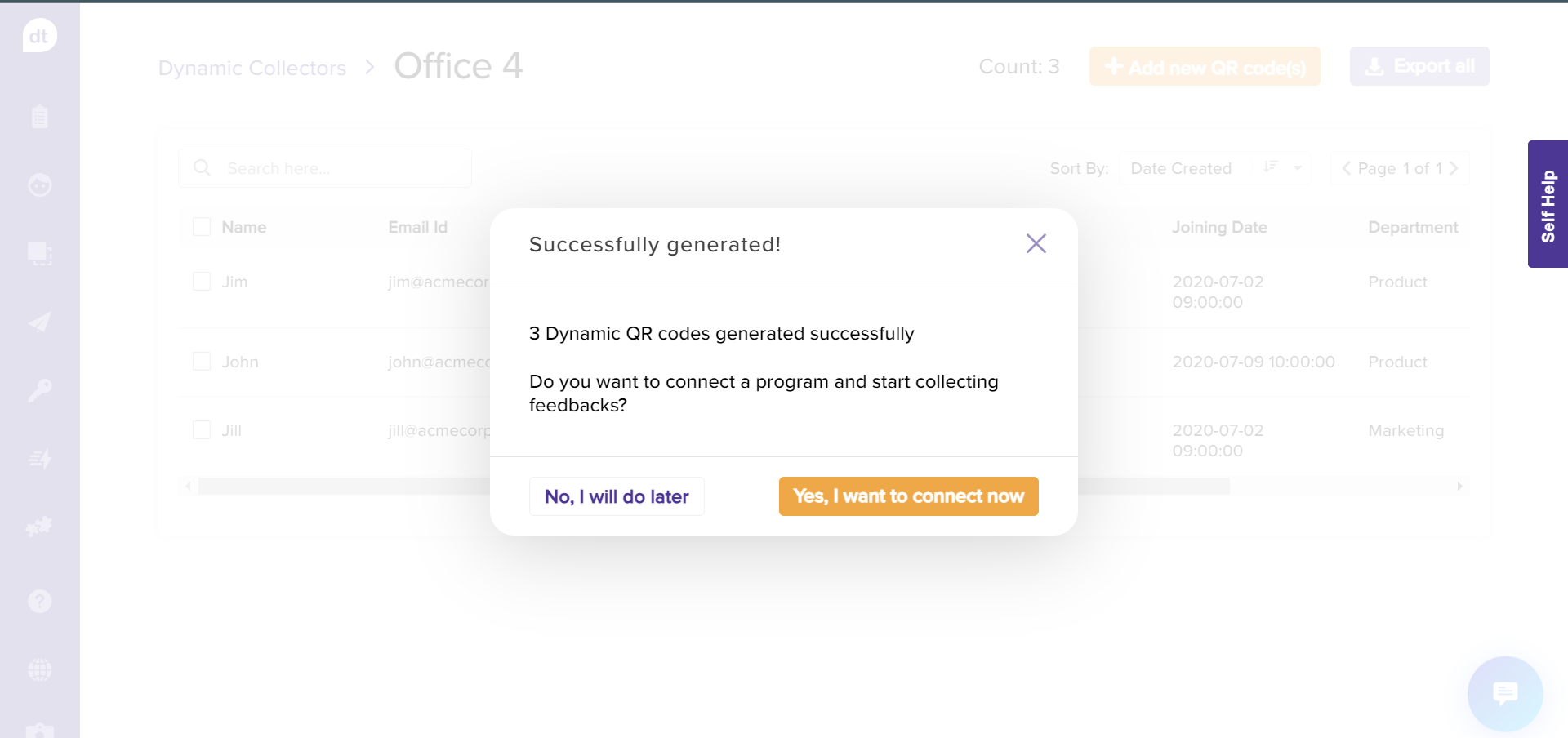Open the Self Help side tab
The height and width of the screenshot is (738, 1568).
tap(1548, 204)
